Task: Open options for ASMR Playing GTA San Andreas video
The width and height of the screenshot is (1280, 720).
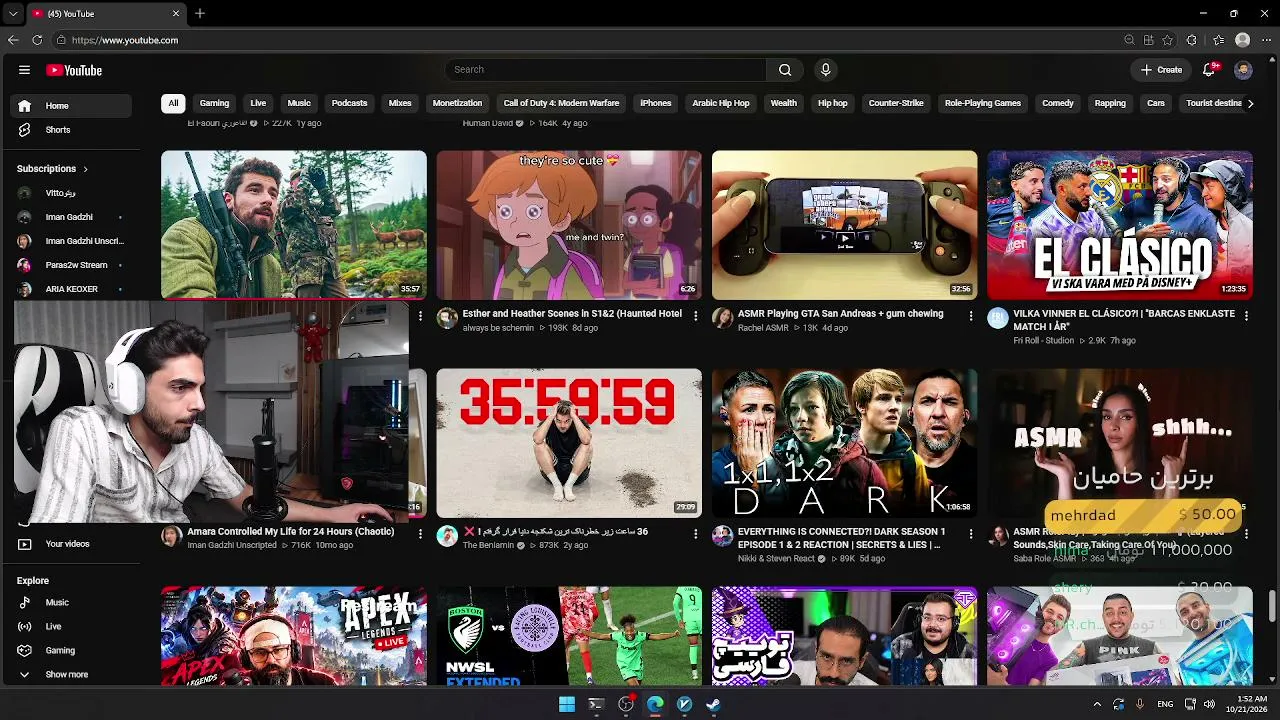Action: 971,316
